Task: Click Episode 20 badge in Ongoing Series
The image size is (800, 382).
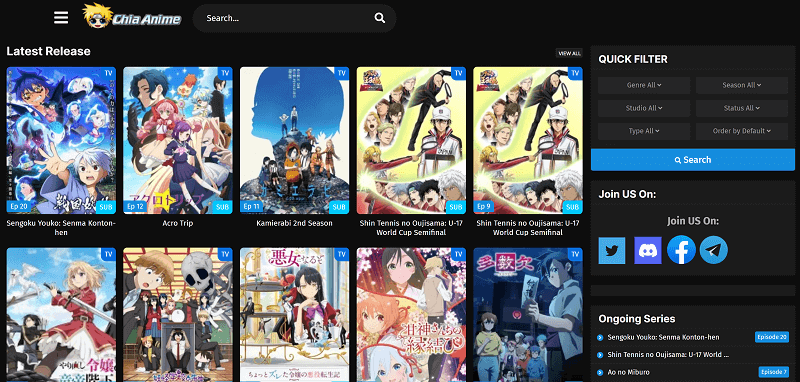Action: pos(772,337)
